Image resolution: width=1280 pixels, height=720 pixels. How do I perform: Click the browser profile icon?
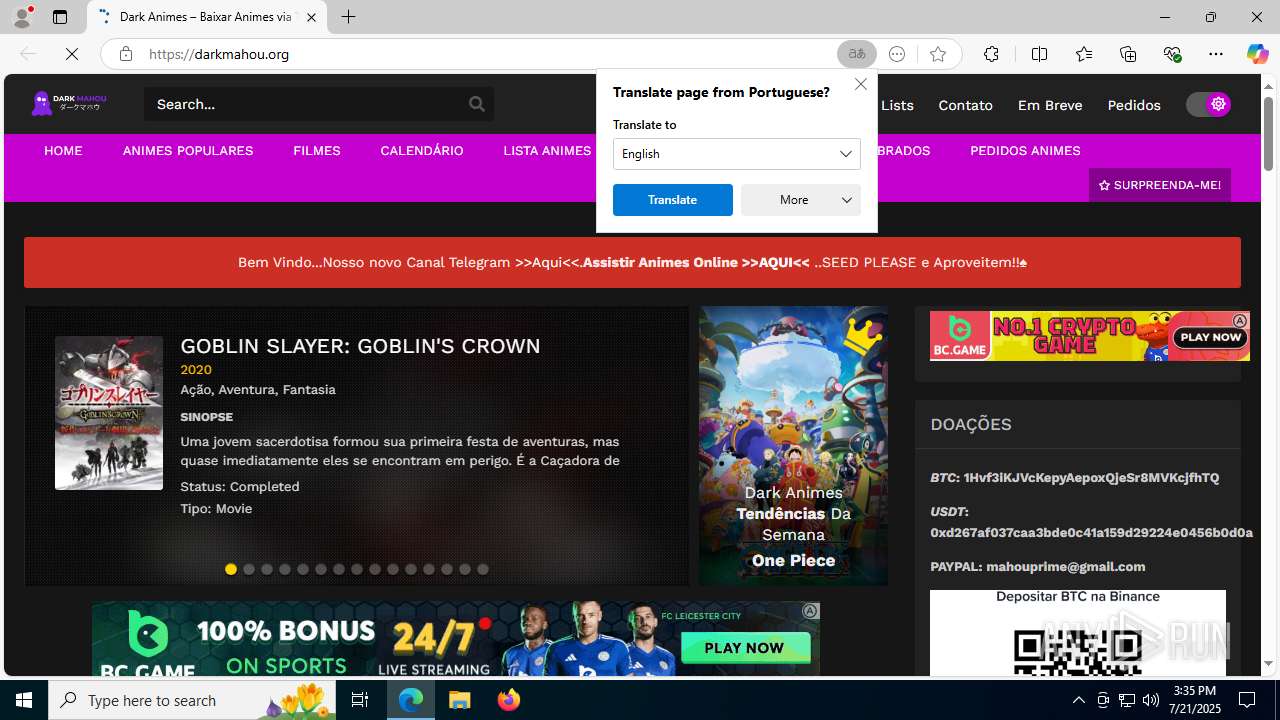point(22,17)
